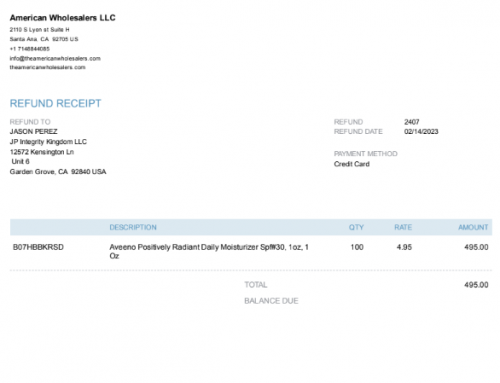Click the refund number 2407
The image size is (500, 383).
click(x=412, y=122)
